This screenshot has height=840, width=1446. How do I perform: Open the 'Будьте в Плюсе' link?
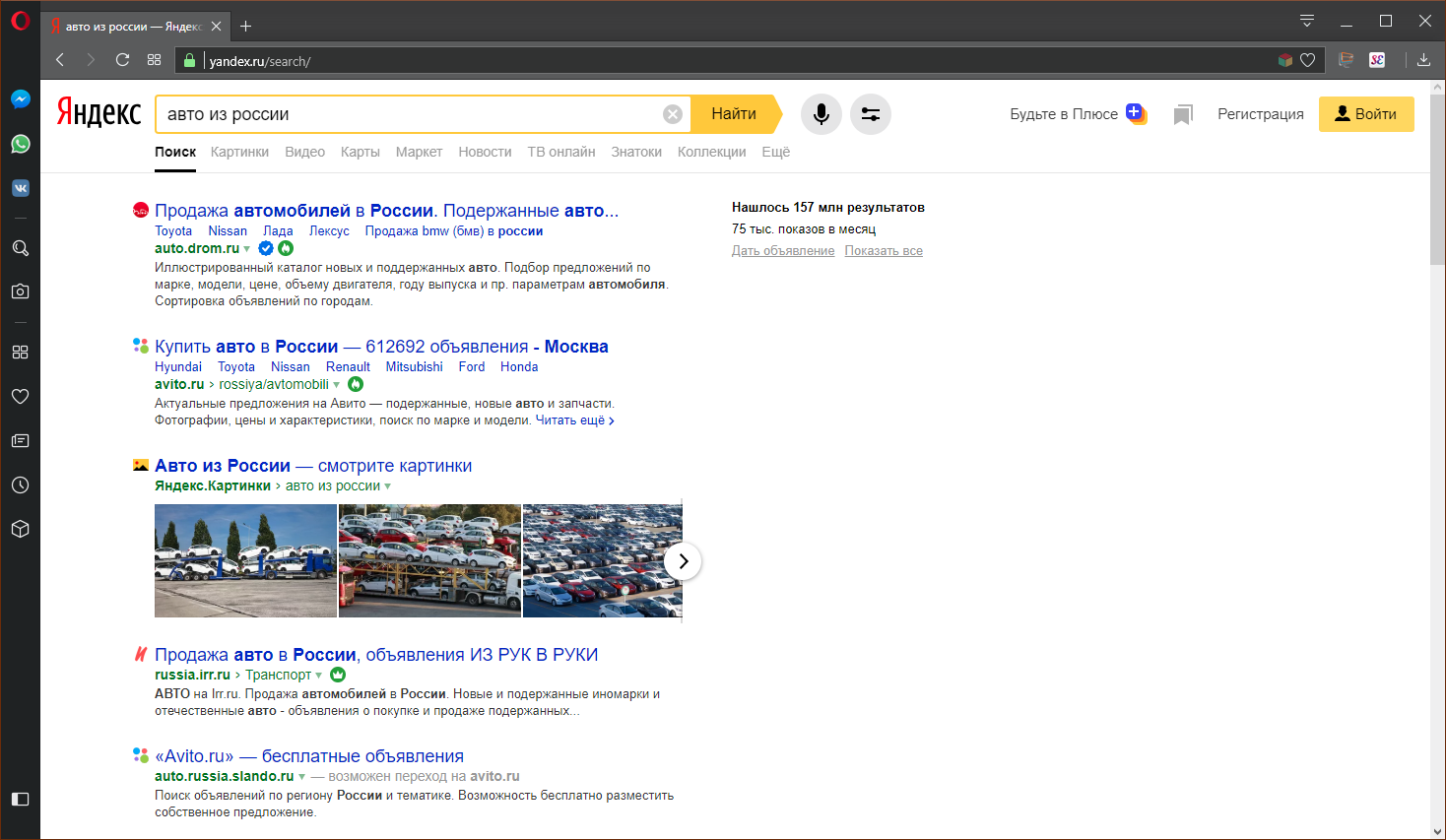[x=1078, y=114]
